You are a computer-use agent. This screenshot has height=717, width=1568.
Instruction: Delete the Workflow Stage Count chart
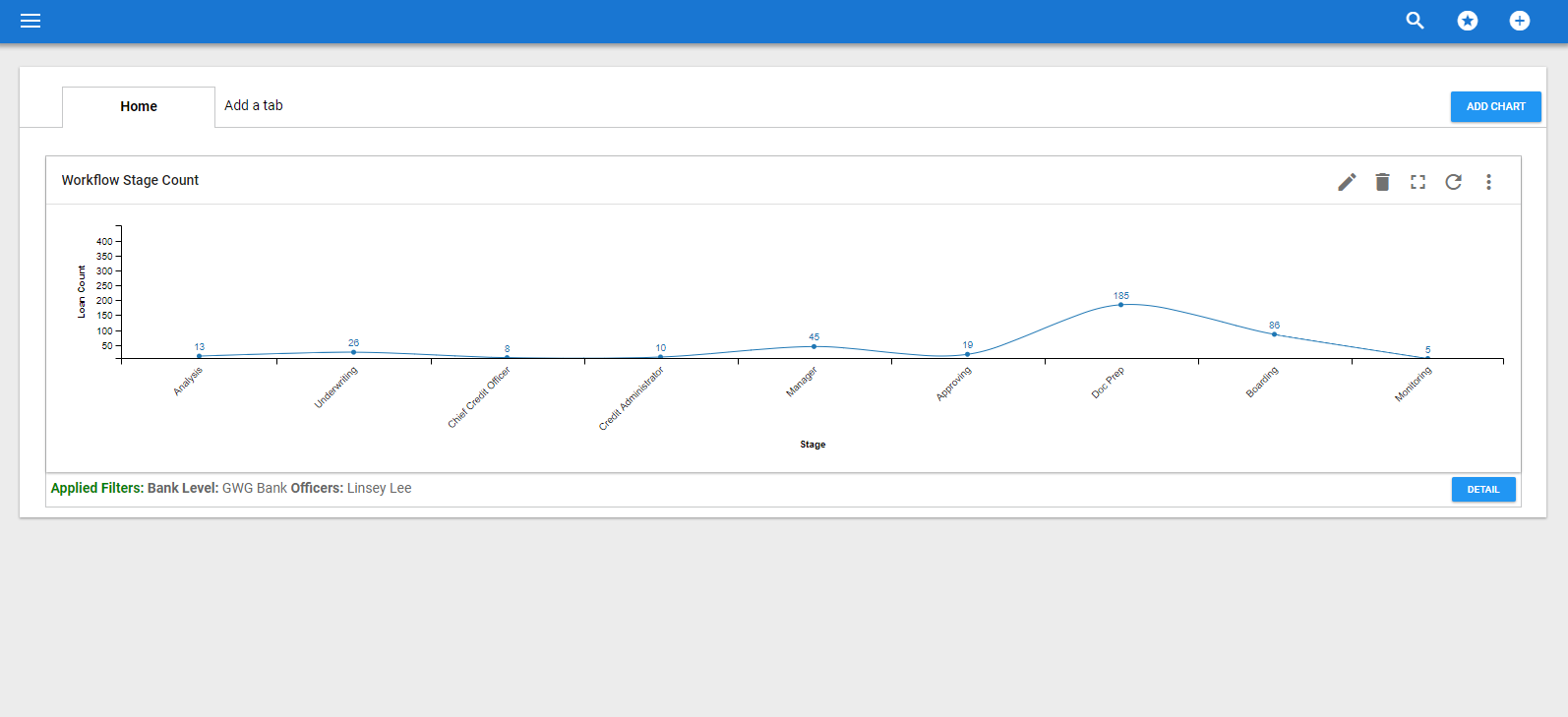[x=1382, y=182]
